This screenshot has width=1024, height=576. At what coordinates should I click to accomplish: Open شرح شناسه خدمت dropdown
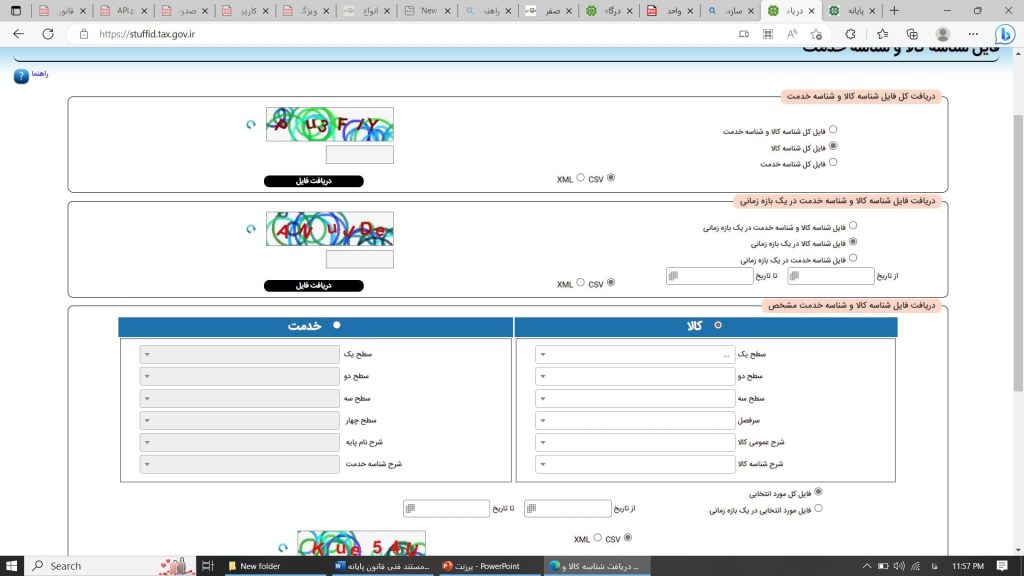coord(239,464)
